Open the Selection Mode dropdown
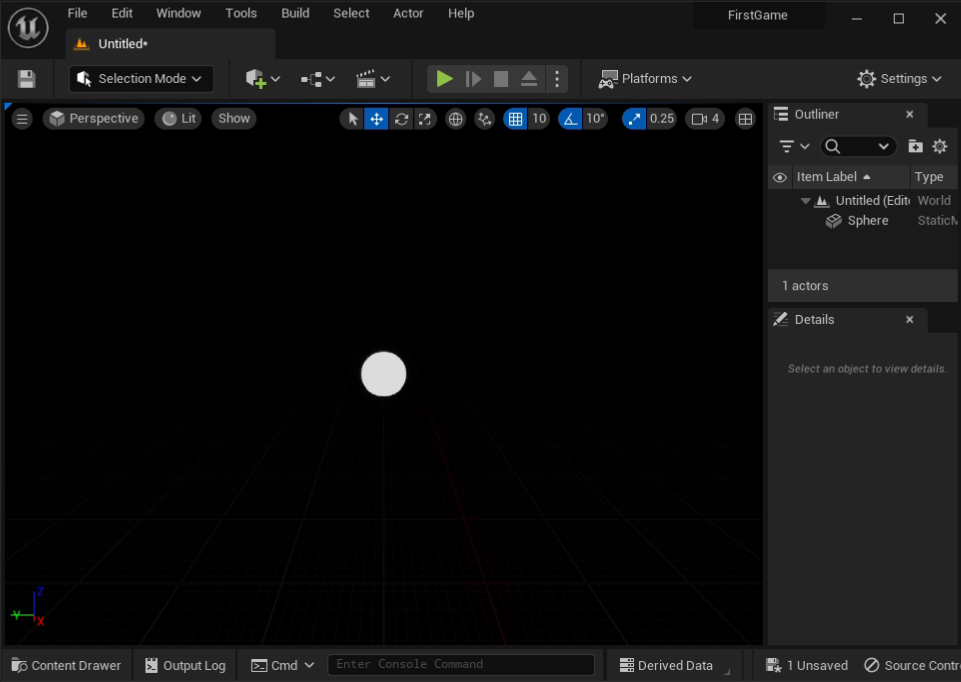Screen dimensions: 961x682 (x=141, y=79)
